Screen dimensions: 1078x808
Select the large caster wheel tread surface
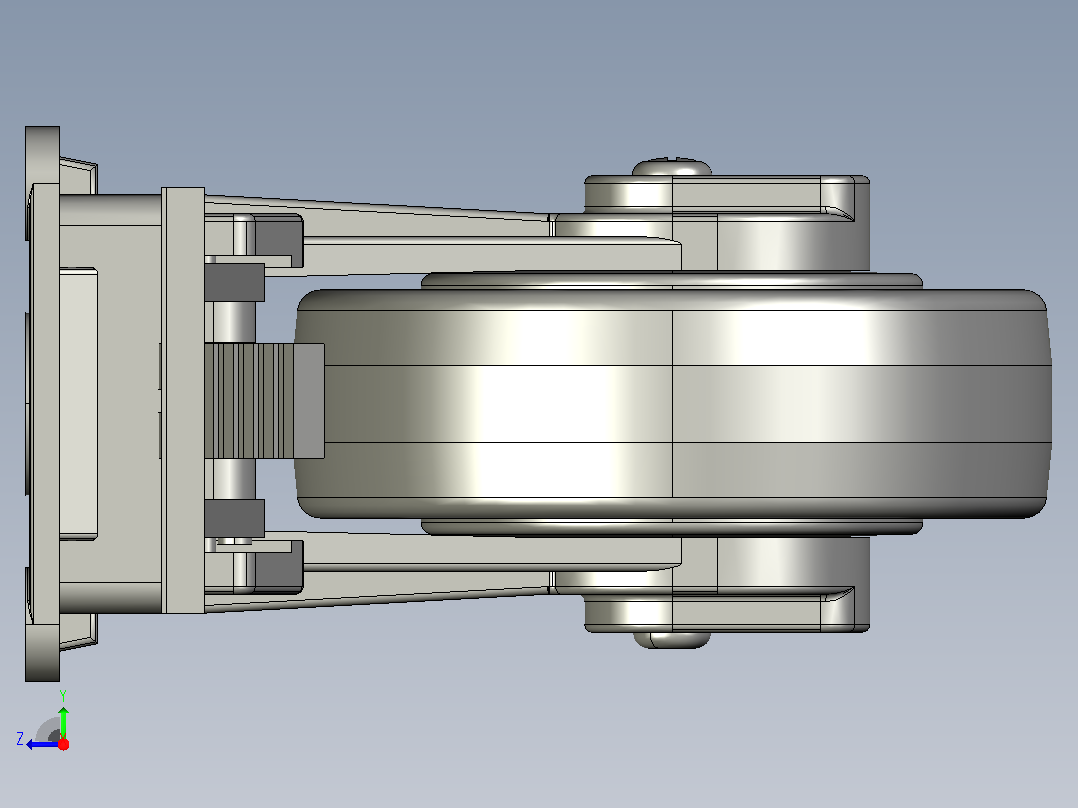pyautogui.click(x=673, y=404)
